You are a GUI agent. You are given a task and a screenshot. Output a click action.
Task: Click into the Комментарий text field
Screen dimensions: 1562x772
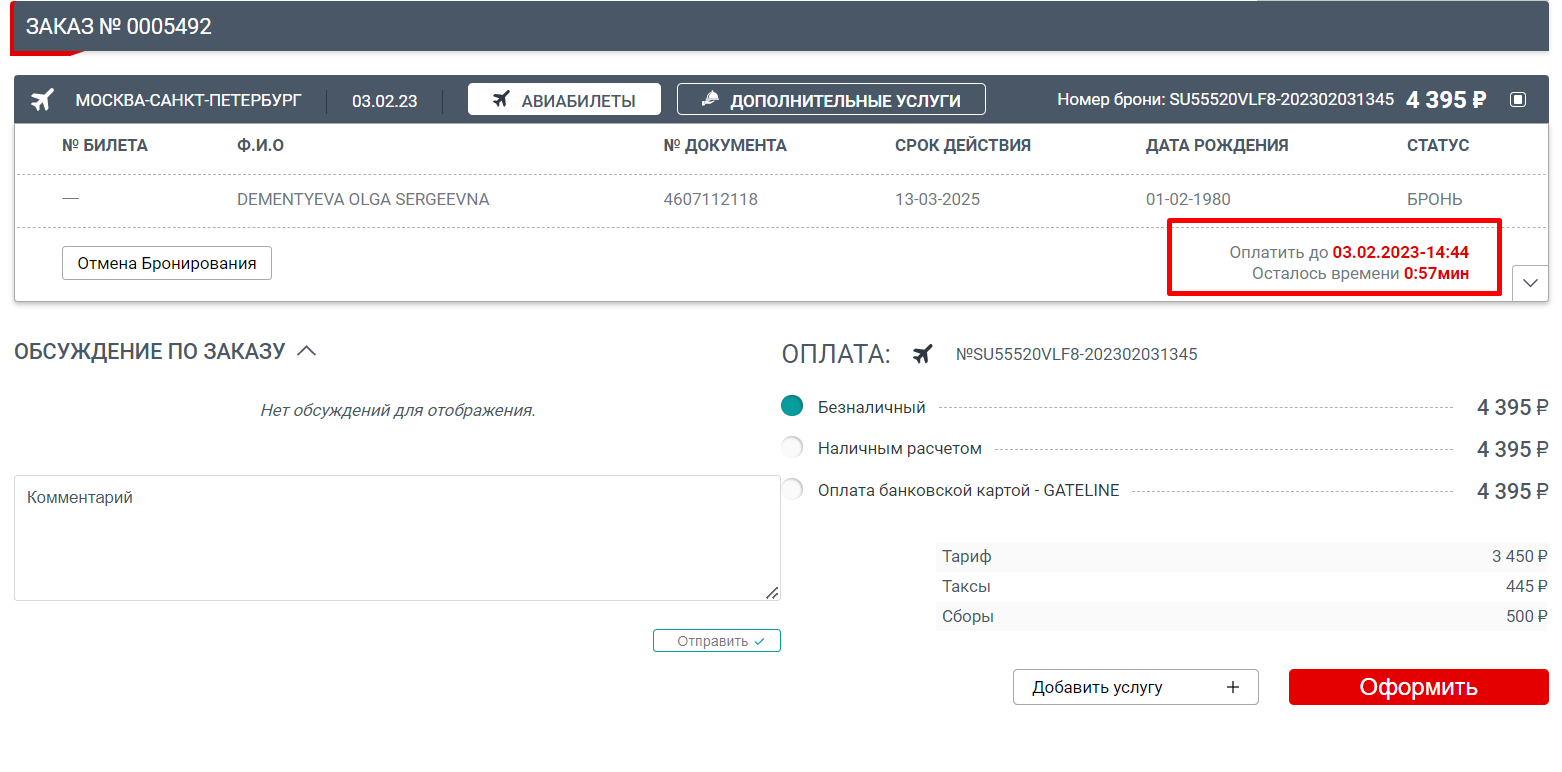click(397, 538)
